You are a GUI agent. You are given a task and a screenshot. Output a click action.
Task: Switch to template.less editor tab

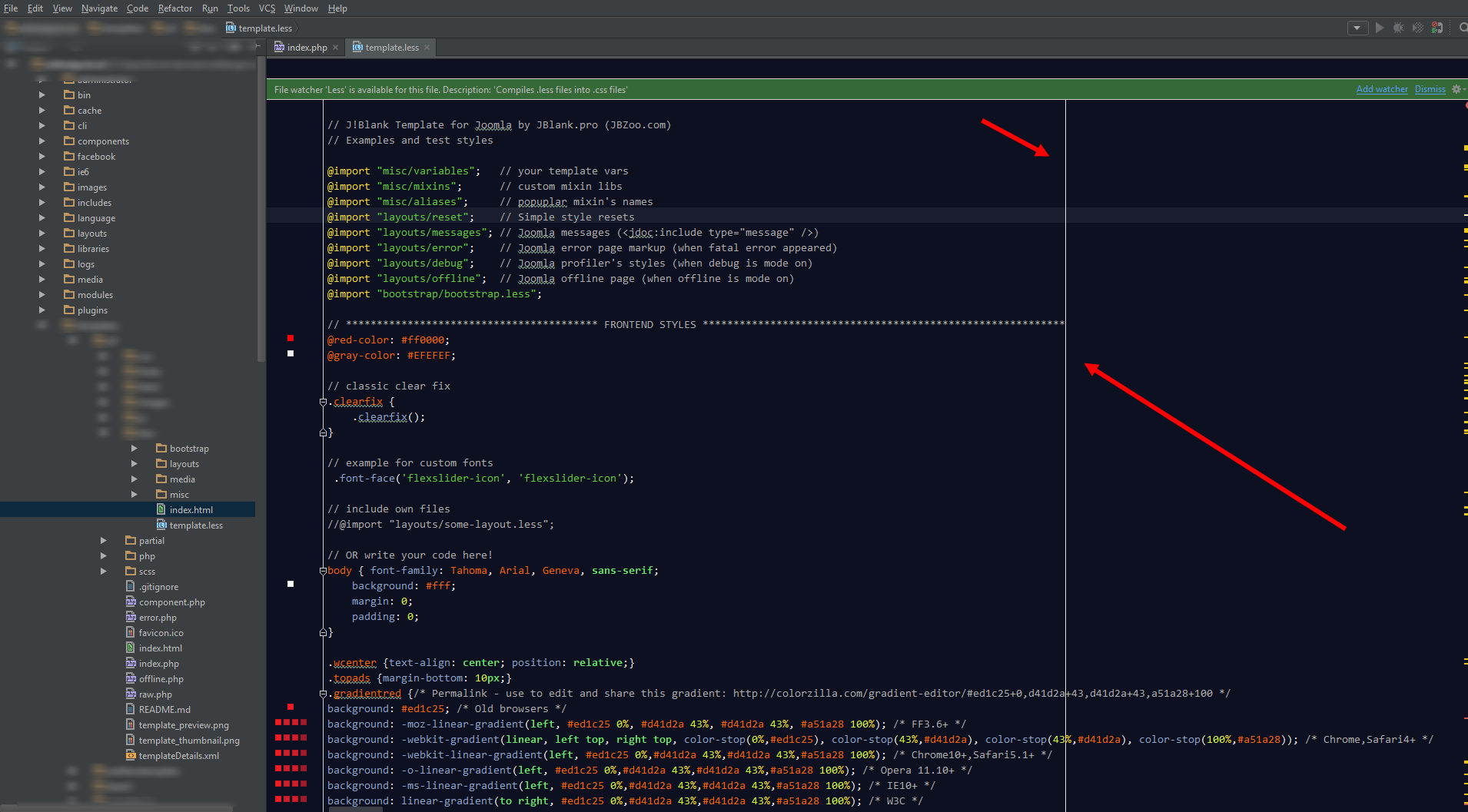392,48
